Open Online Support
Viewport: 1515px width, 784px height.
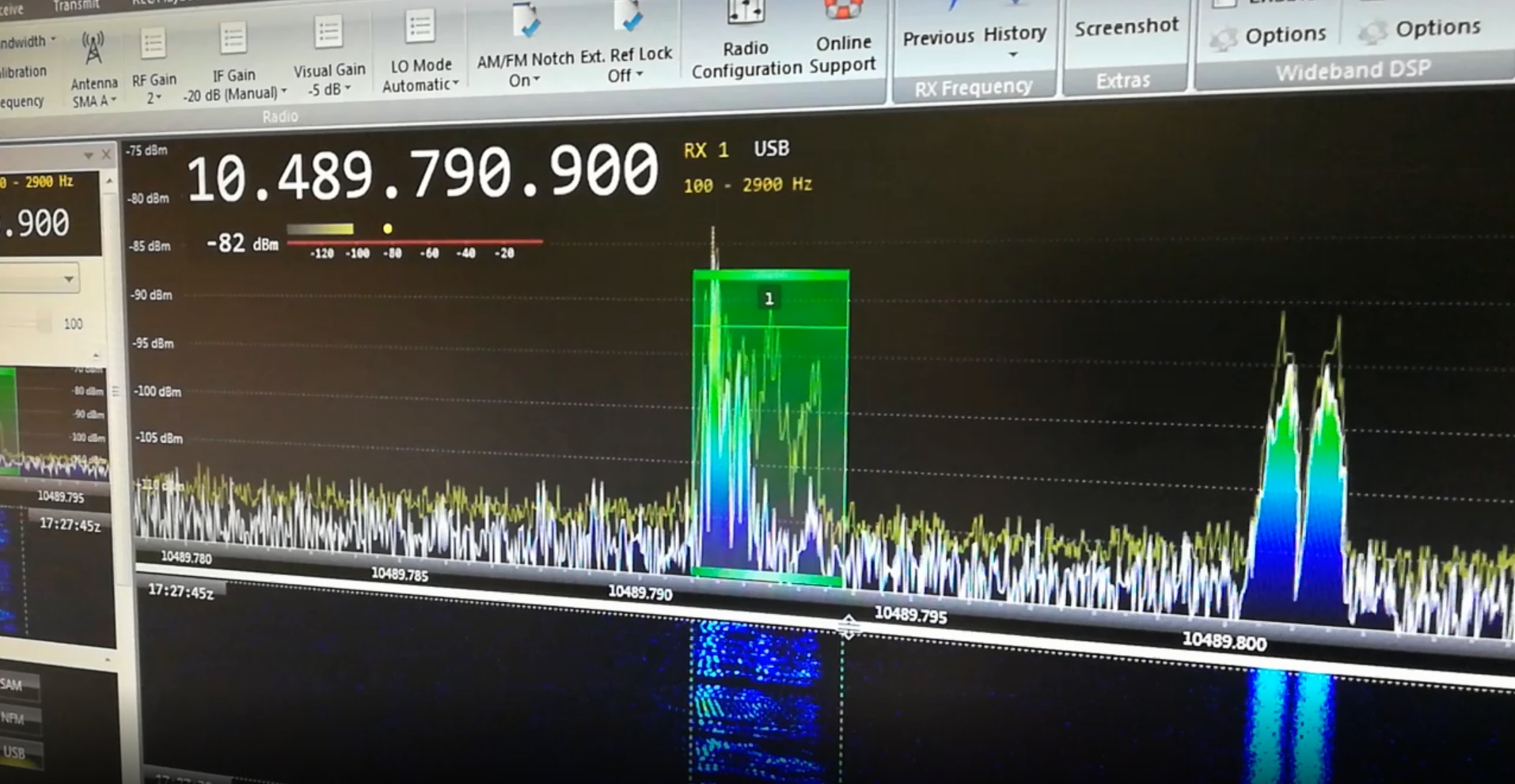[x=843, y=37]
